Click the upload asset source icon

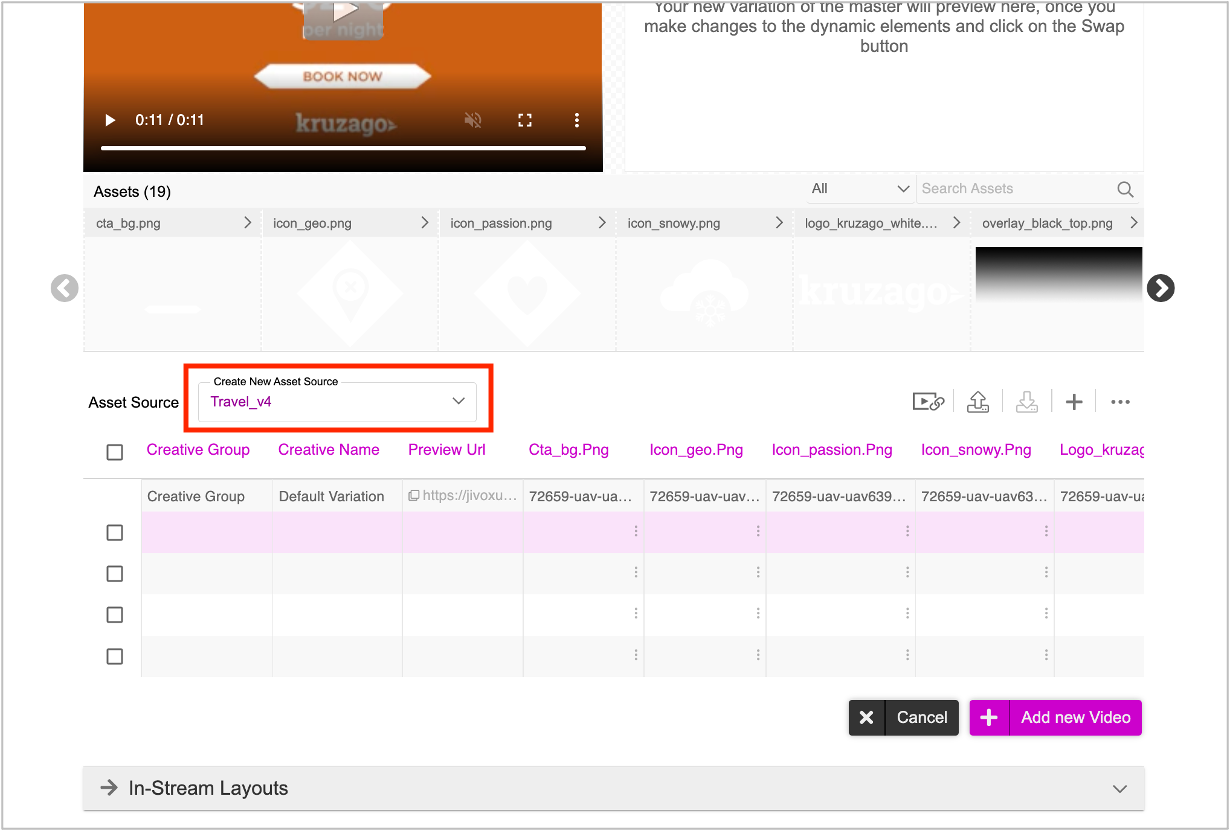978,402
